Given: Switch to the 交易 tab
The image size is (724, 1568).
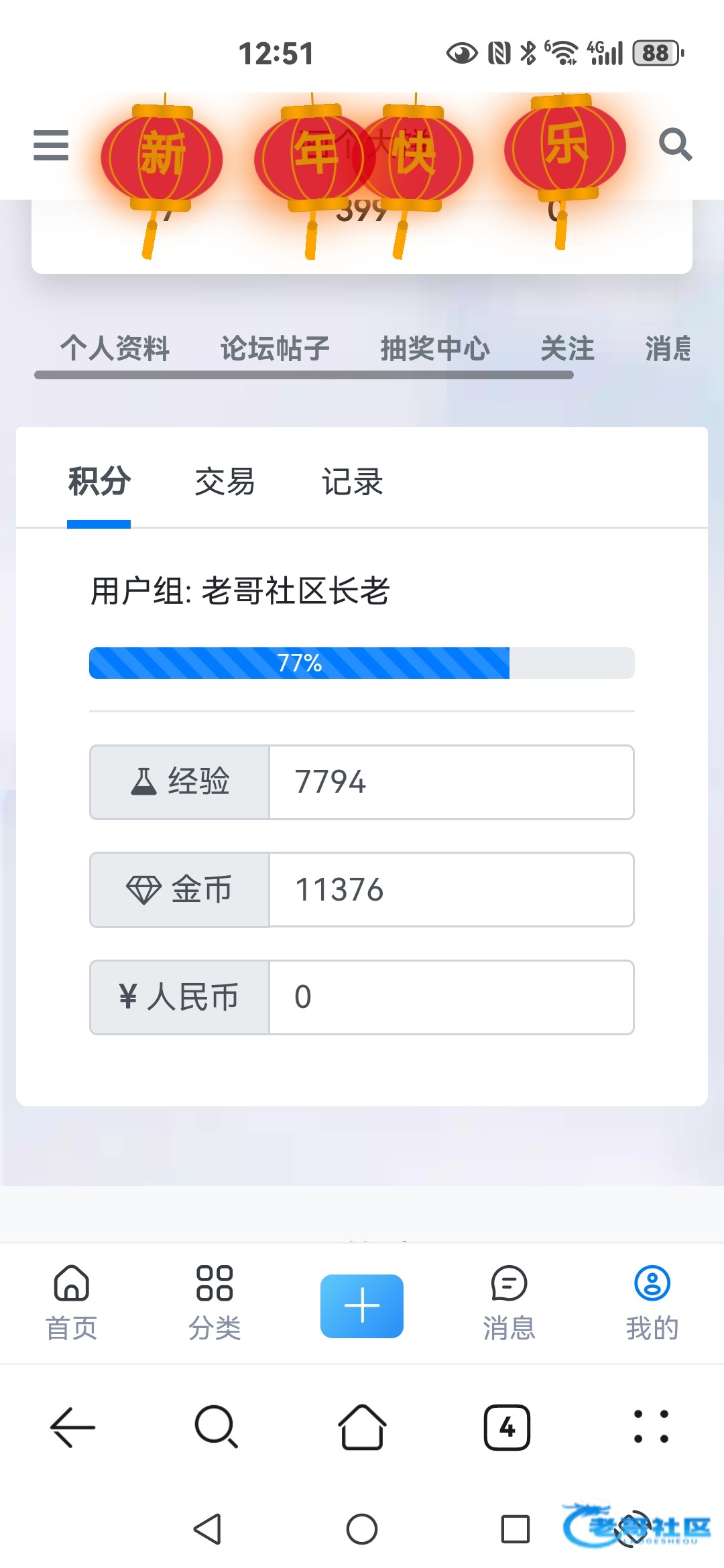Looking at the screenshot, I should (x=225, y=482).
